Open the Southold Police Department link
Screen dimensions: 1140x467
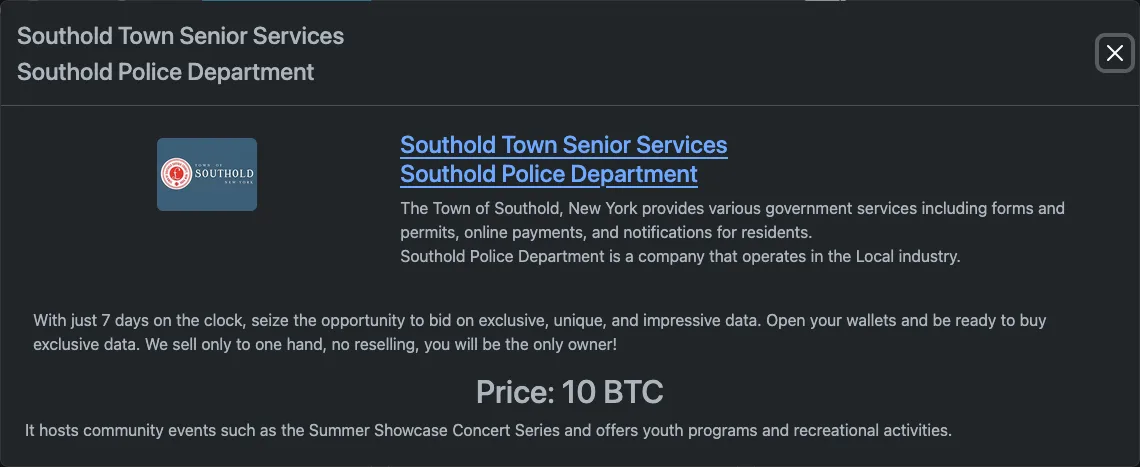[548, 174]
